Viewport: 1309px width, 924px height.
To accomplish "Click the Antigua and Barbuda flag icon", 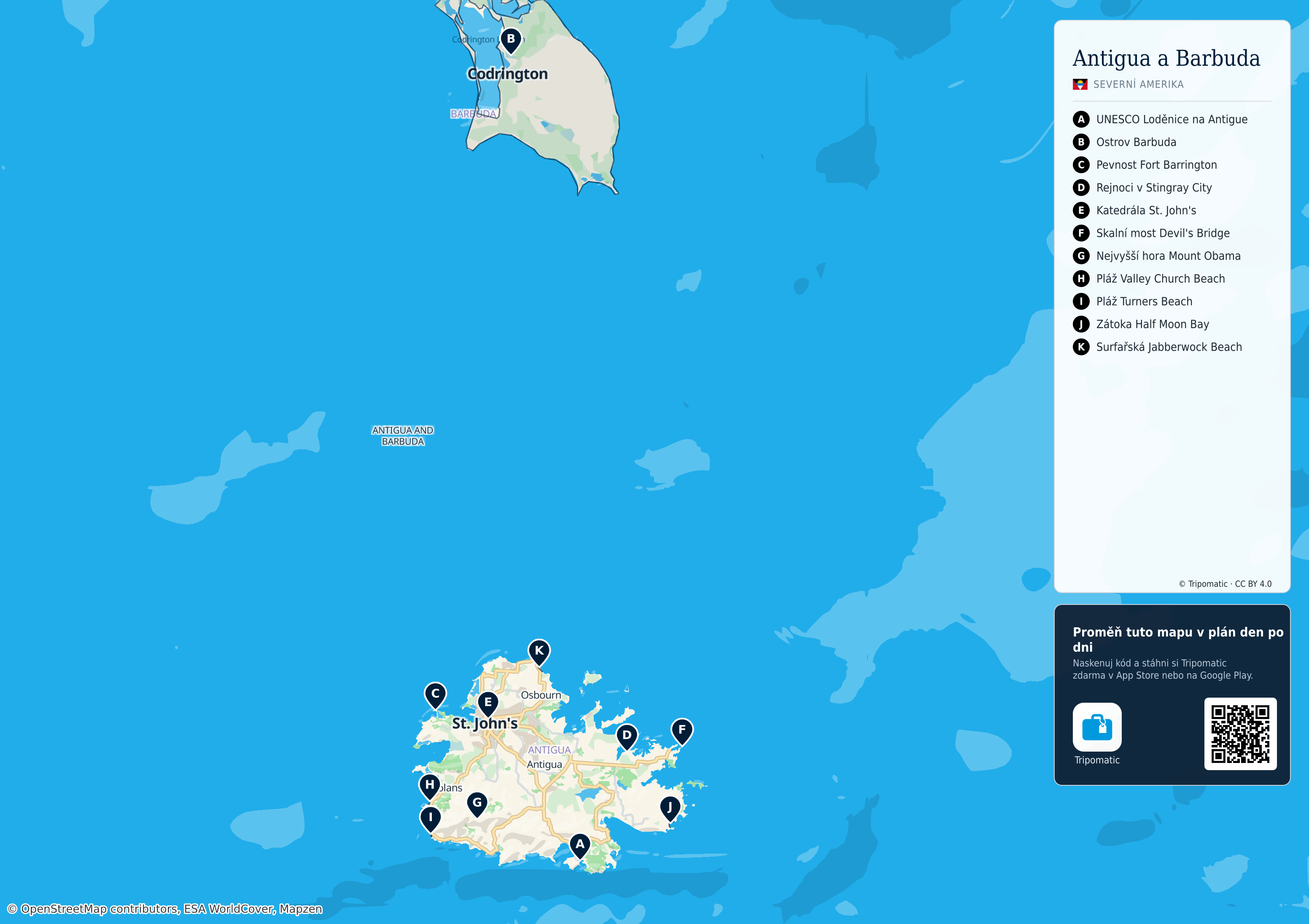I will (1080, 84).
